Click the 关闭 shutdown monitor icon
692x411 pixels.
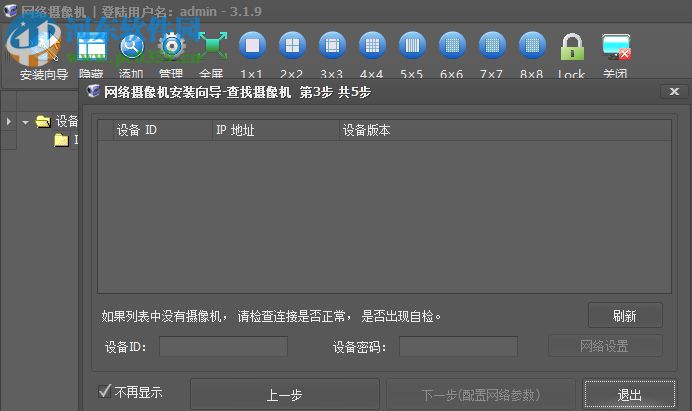click(x=616, y=47)
